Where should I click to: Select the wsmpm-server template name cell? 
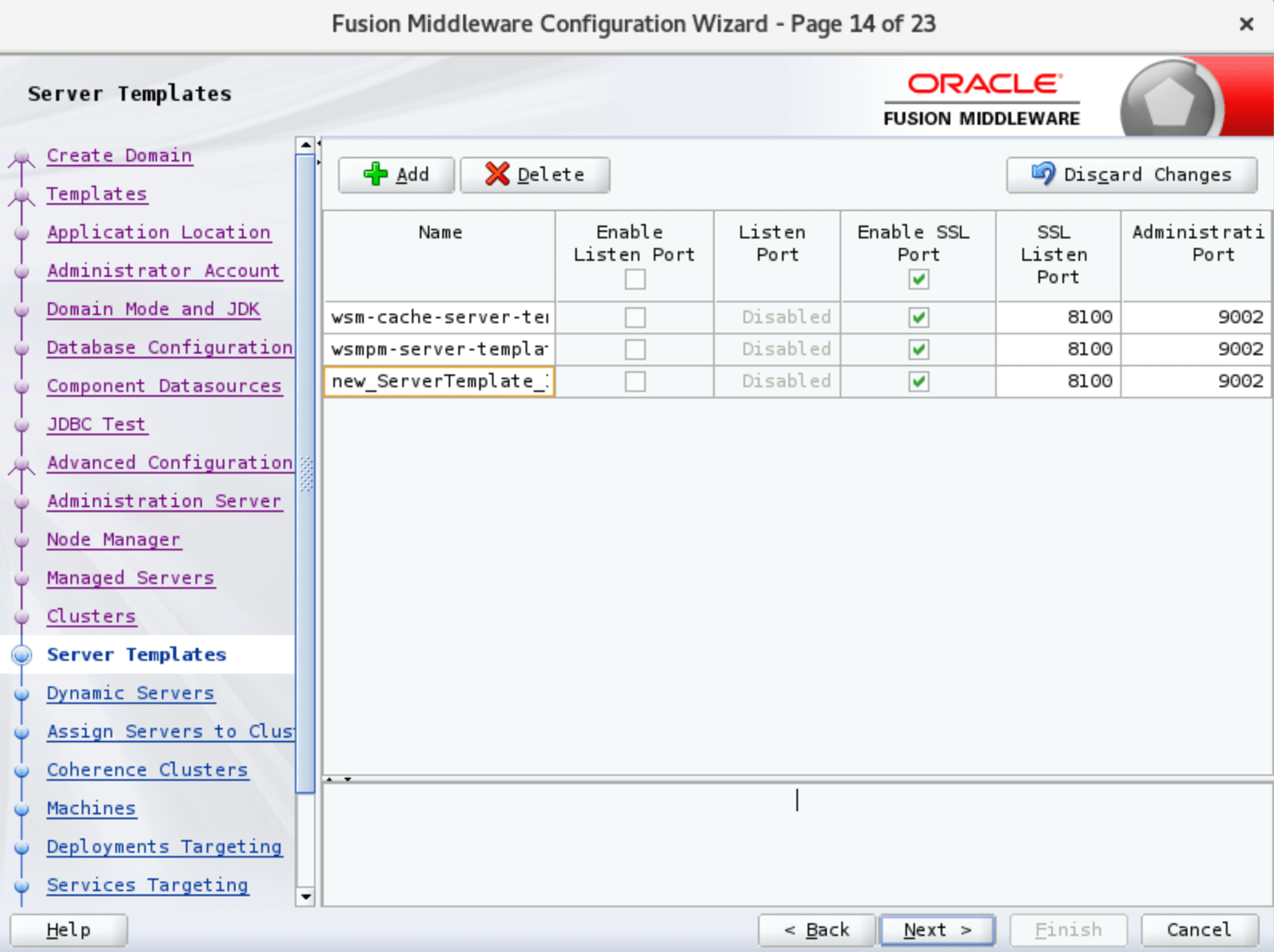(x=439, y=350)
